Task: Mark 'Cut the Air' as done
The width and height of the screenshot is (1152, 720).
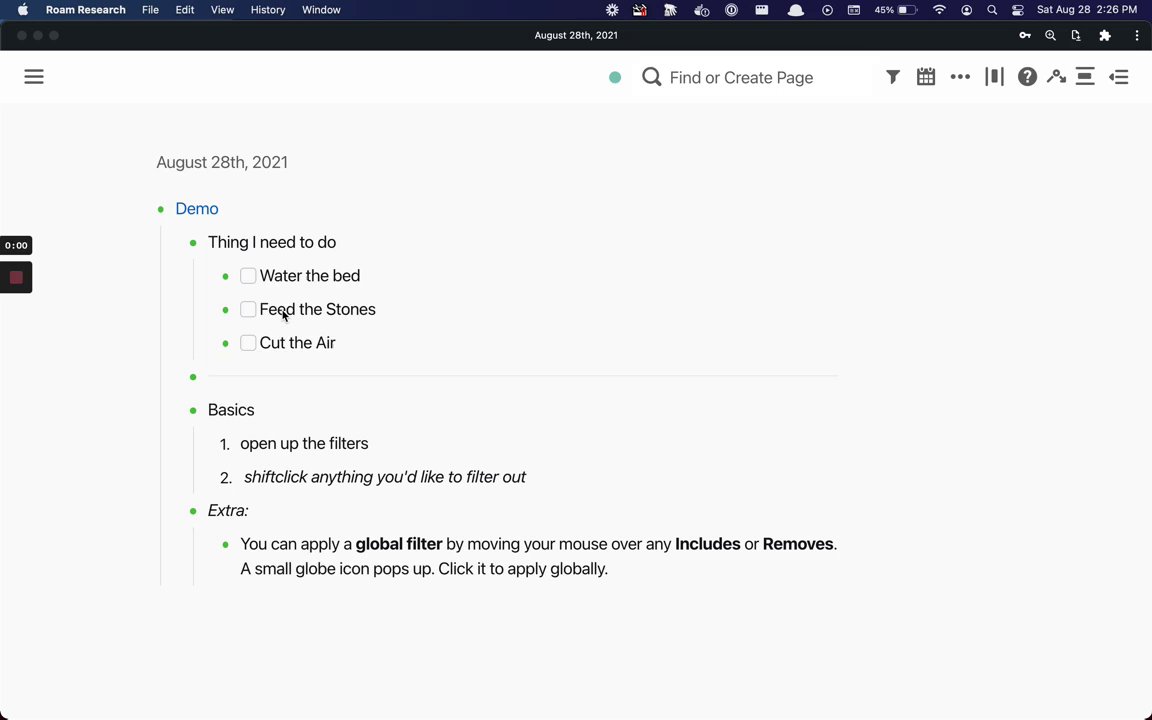Action: point(248,343)
